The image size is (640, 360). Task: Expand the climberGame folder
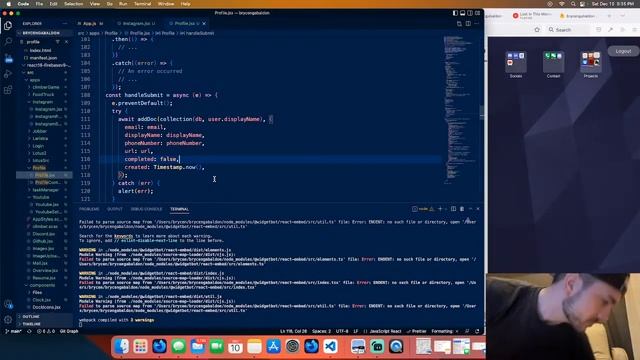pyautogui.click(x=46, y=87)
